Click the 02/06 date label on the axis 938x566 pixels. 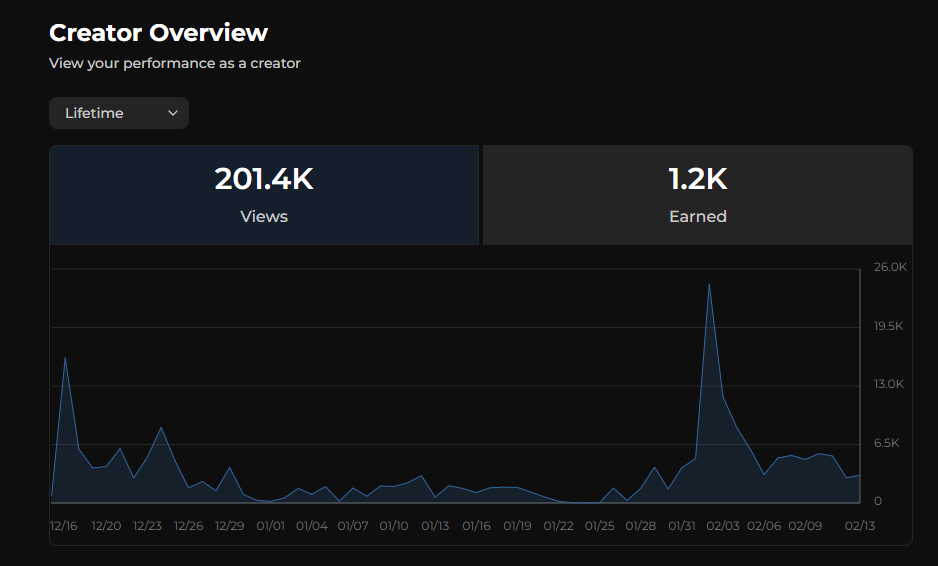(764, 526)
